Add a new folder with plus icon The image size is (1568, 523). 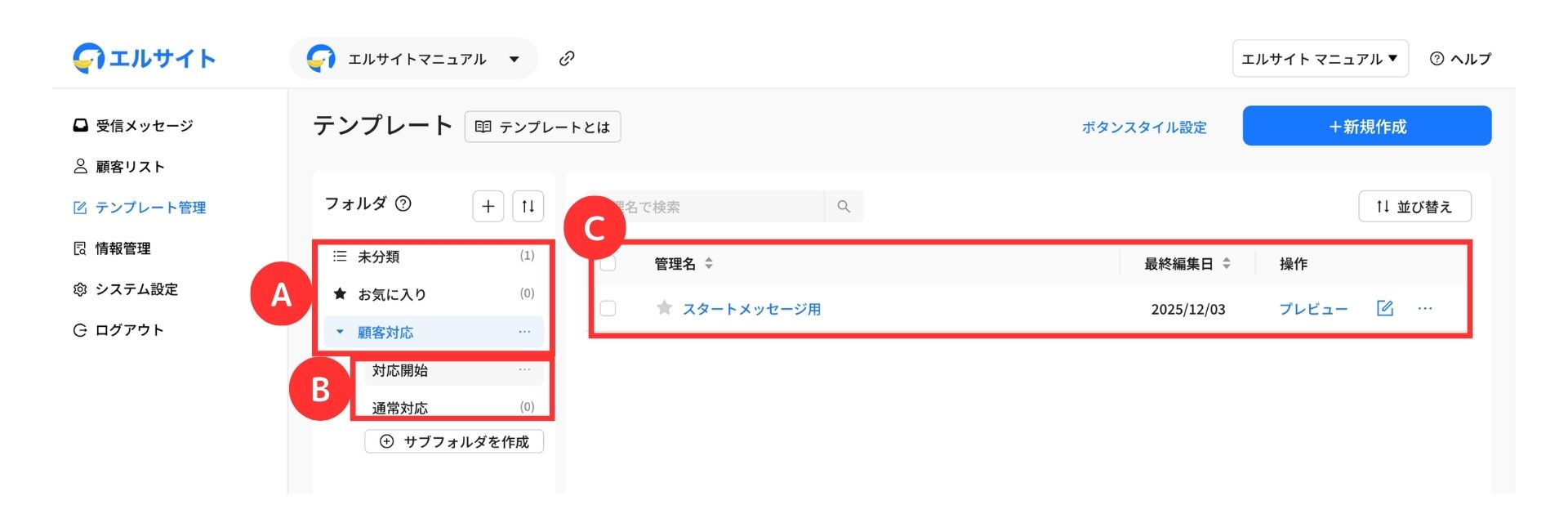[x=488, y=206]
